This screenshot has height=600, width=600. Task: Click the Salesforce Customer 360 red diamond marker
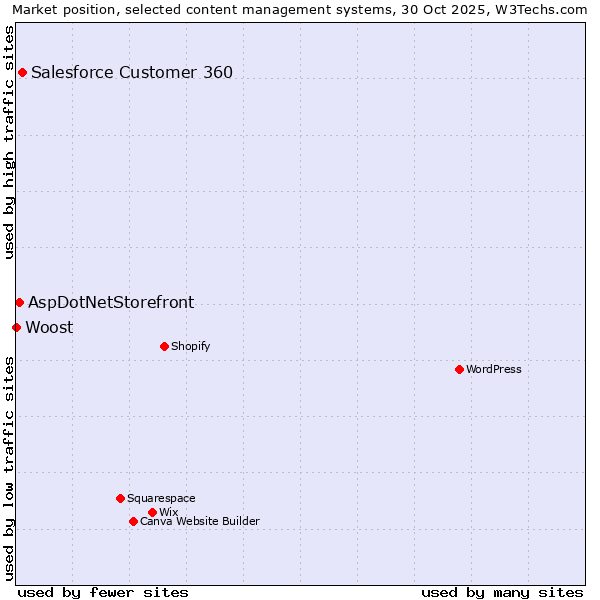(22, 72)
